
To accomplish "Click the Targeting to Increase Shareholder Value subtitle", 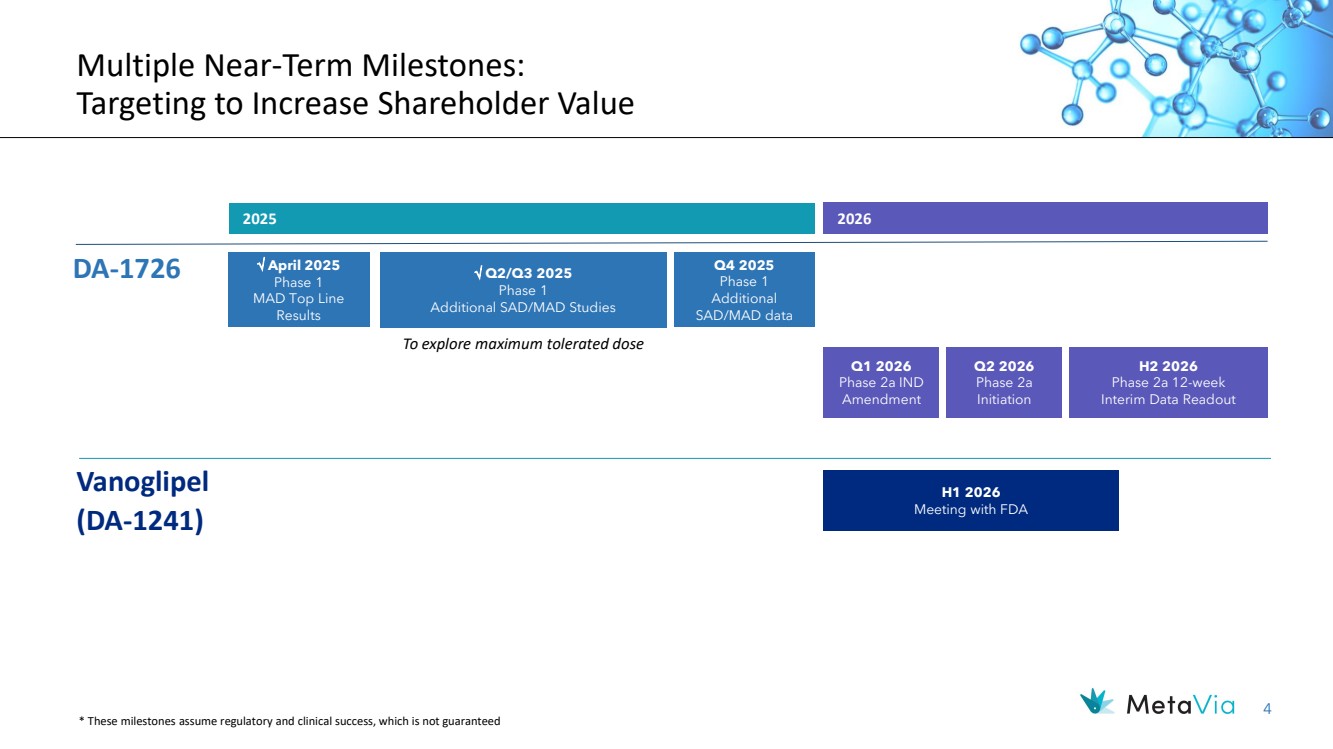I will tap(355, 103).
